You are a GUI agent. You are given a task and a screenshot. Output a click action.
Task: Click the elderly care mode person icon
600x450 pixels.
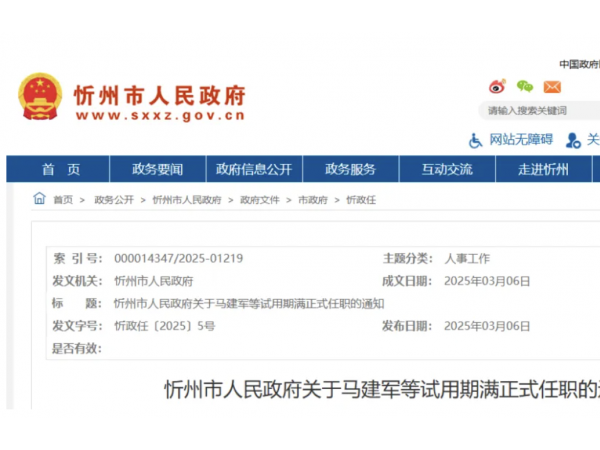tap(573, 140)
